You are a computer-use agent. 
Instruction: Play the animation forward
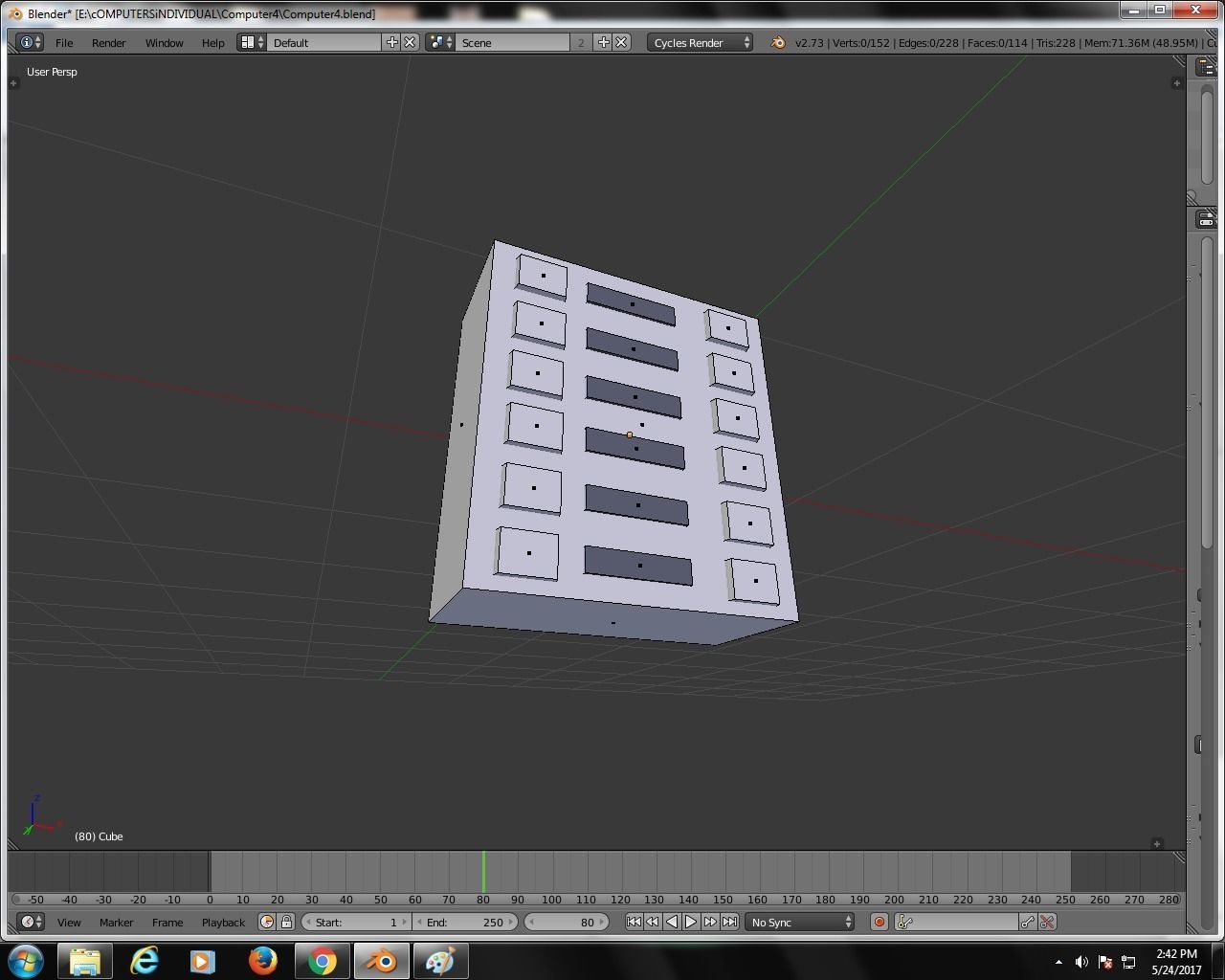690,922
